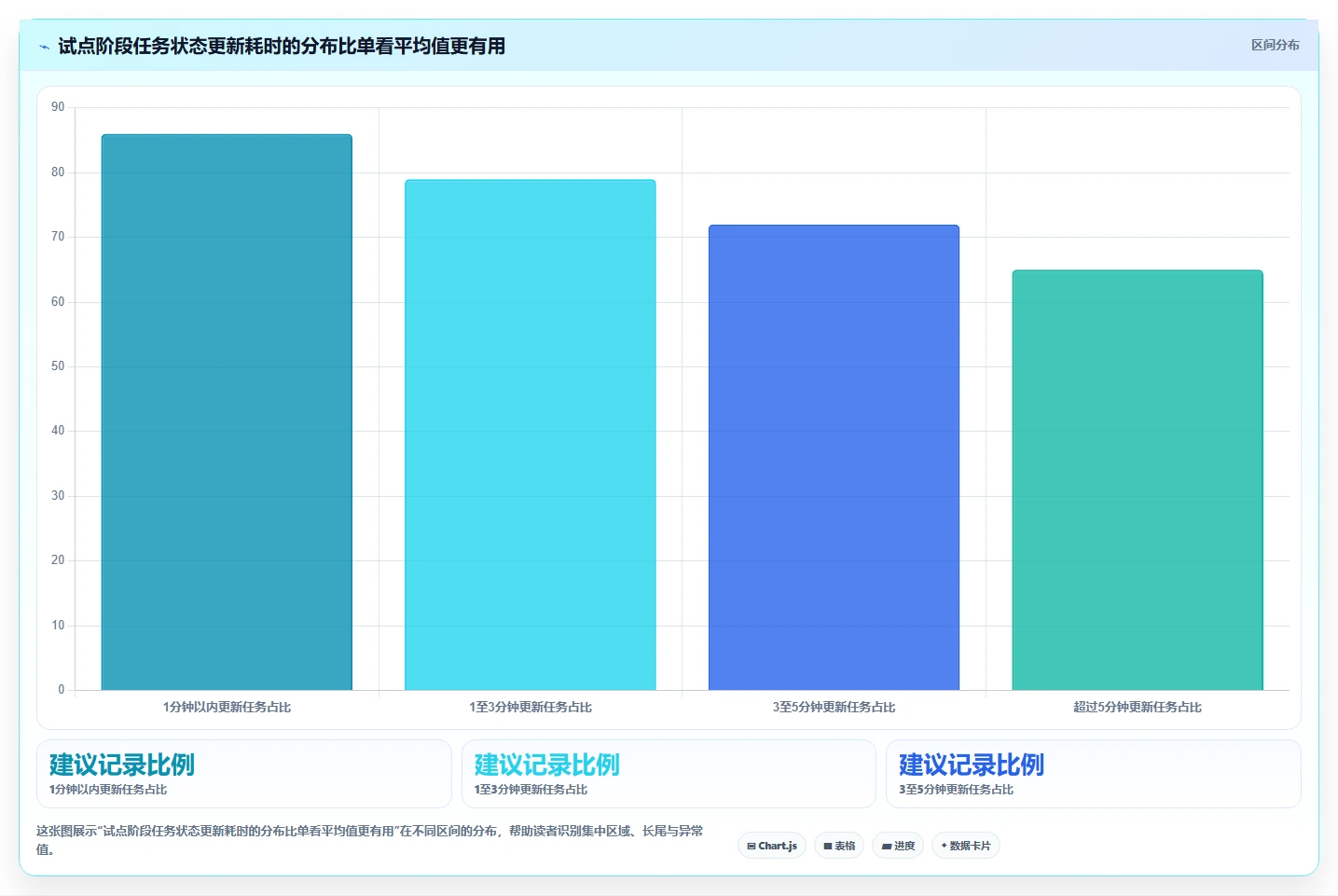Click the y-axis value 90

pos(58,107)
